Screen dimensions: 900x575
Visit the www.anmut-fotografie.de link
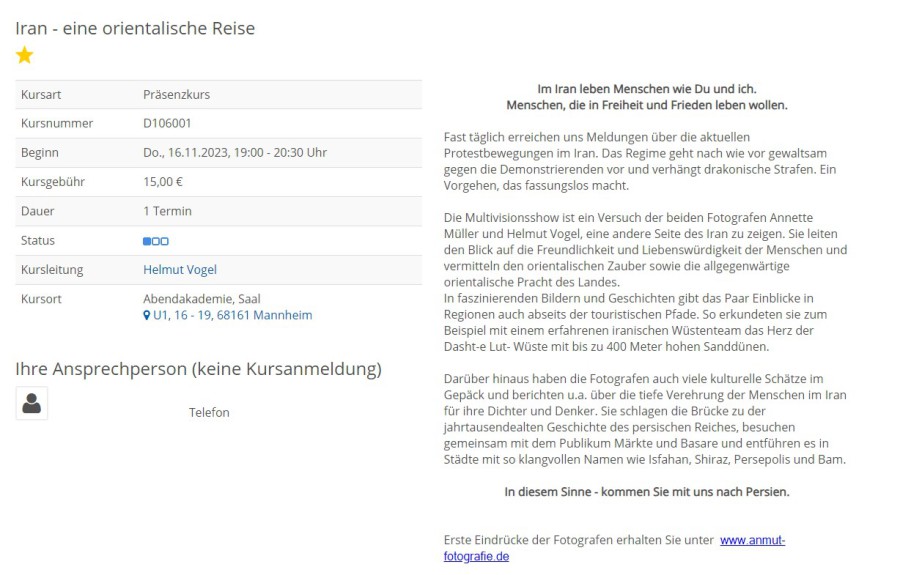(752, 540)
